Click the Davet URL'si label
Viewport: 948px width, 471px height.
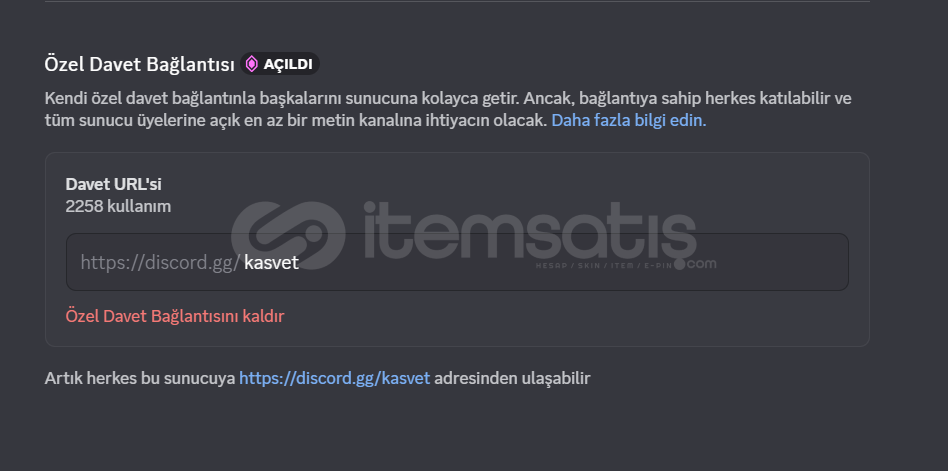pos(114,184)
